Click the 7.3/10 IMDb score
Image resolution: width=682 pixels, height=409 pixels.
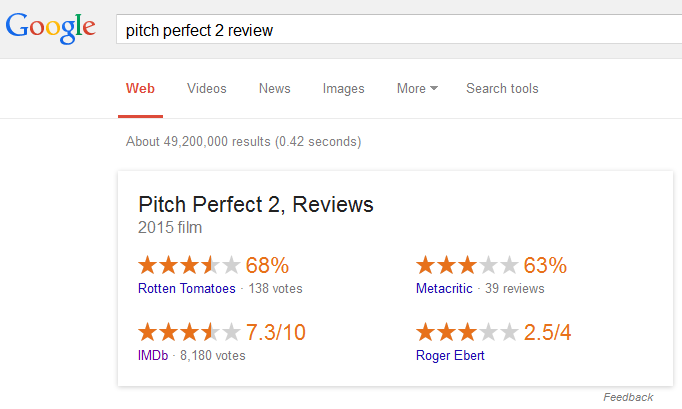[x=276, y=332]
